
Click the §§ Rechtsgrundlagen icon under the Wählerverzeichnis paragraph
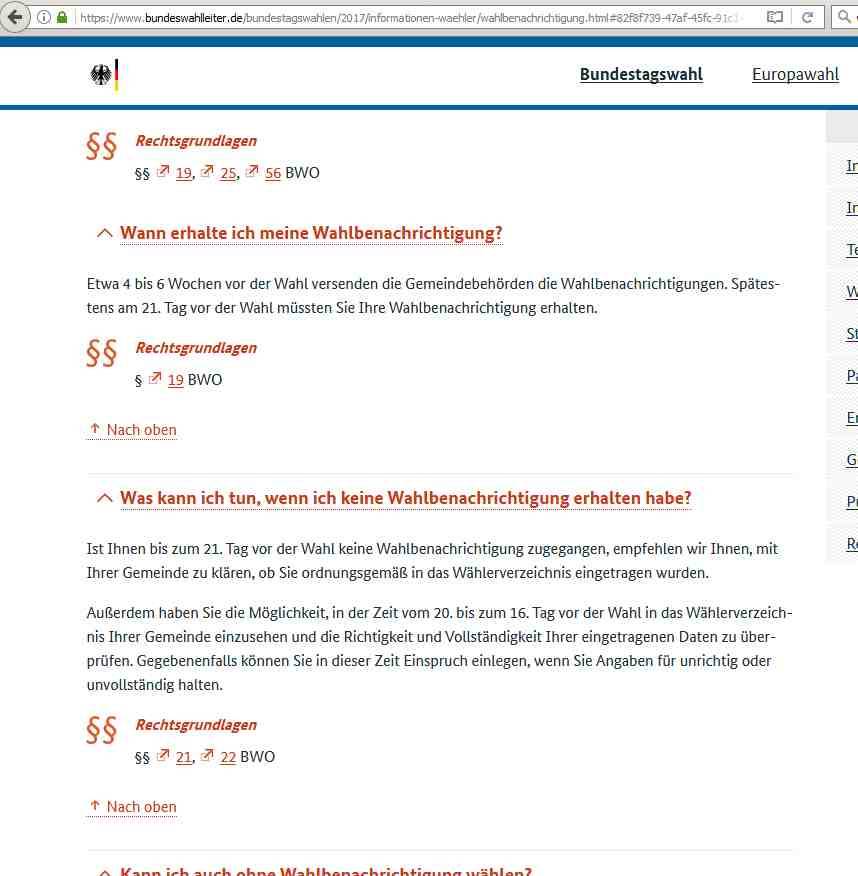pos(101,730)
